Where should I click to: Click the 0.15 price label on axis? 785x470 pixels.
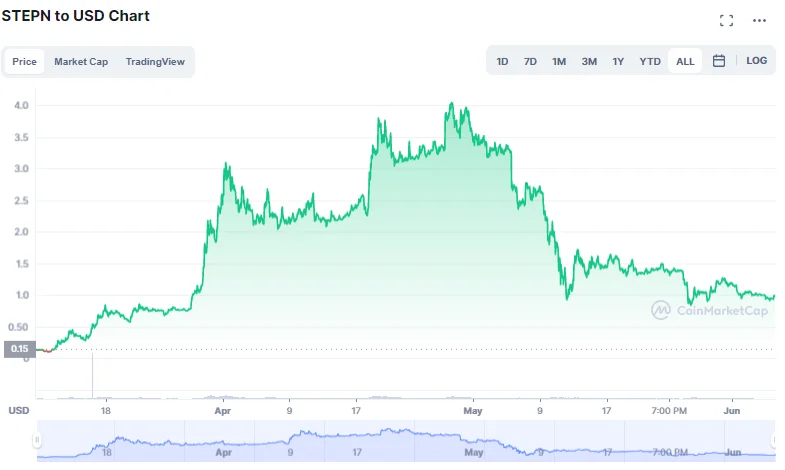pos(20,348)
